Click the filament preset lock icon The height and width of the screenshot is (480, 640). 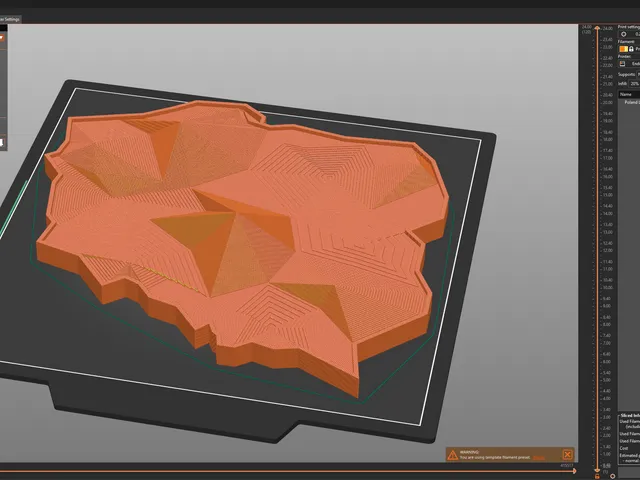click(x=631, y=49)
